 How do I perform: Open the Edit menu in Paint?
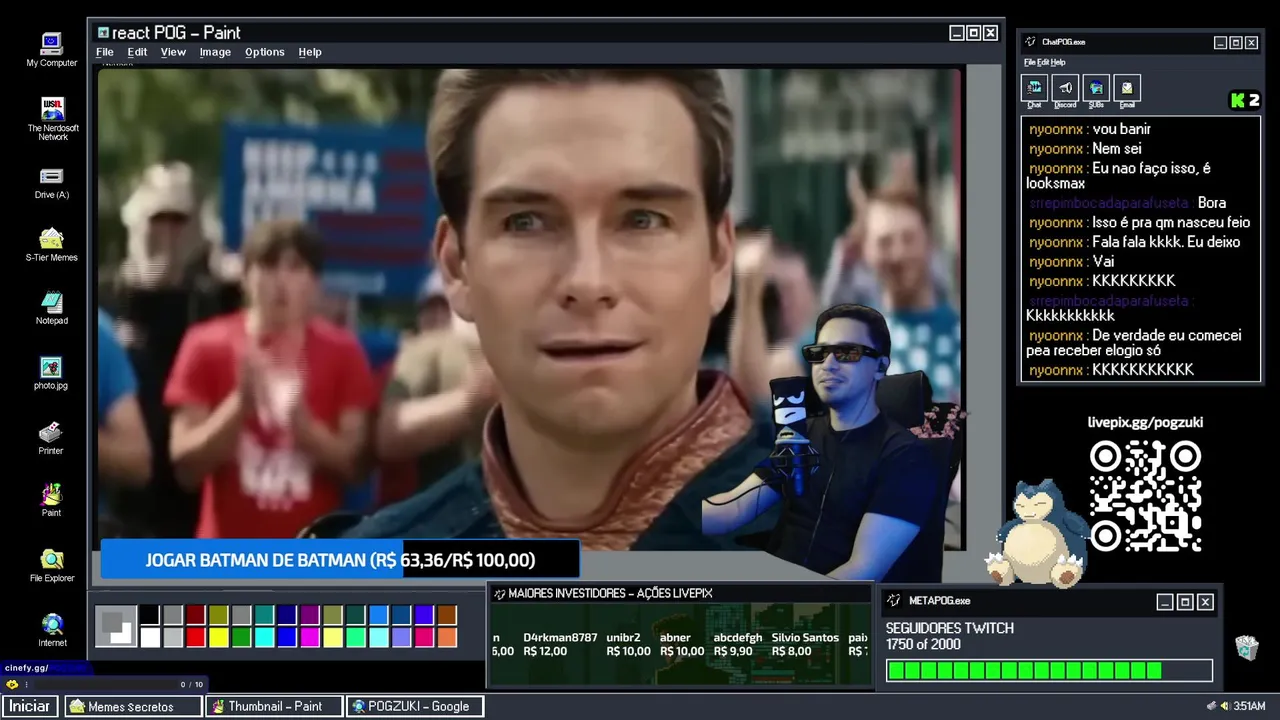[x=137, y=52]
